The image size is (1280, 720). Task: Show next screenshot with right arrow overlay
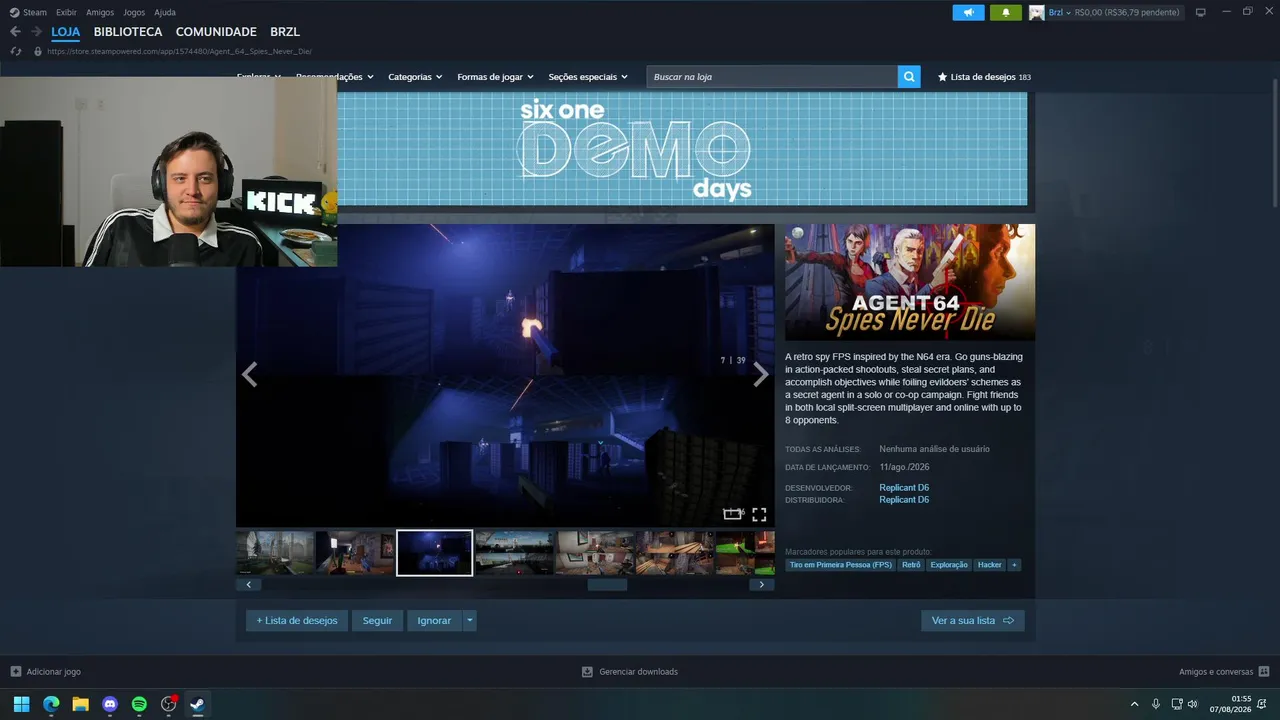click(x=761, y=375)
